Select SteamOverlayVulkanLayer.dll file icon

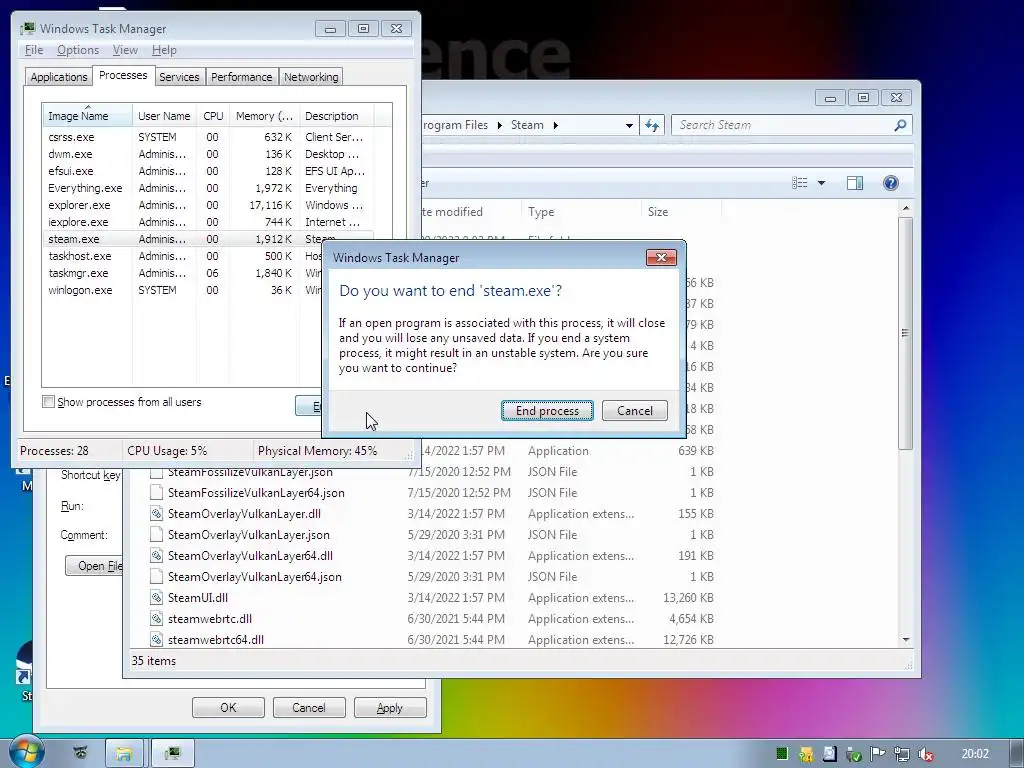(156, 514)
